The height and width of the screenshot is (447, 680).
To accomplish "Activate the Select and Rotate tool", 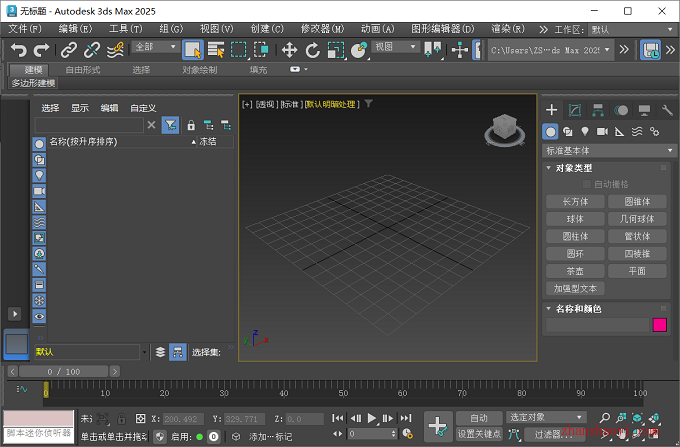I will tap(312, 50).
